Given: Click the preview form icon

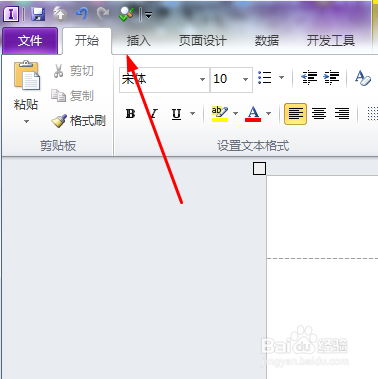Looking at the screenshot, I should point(126,14).
